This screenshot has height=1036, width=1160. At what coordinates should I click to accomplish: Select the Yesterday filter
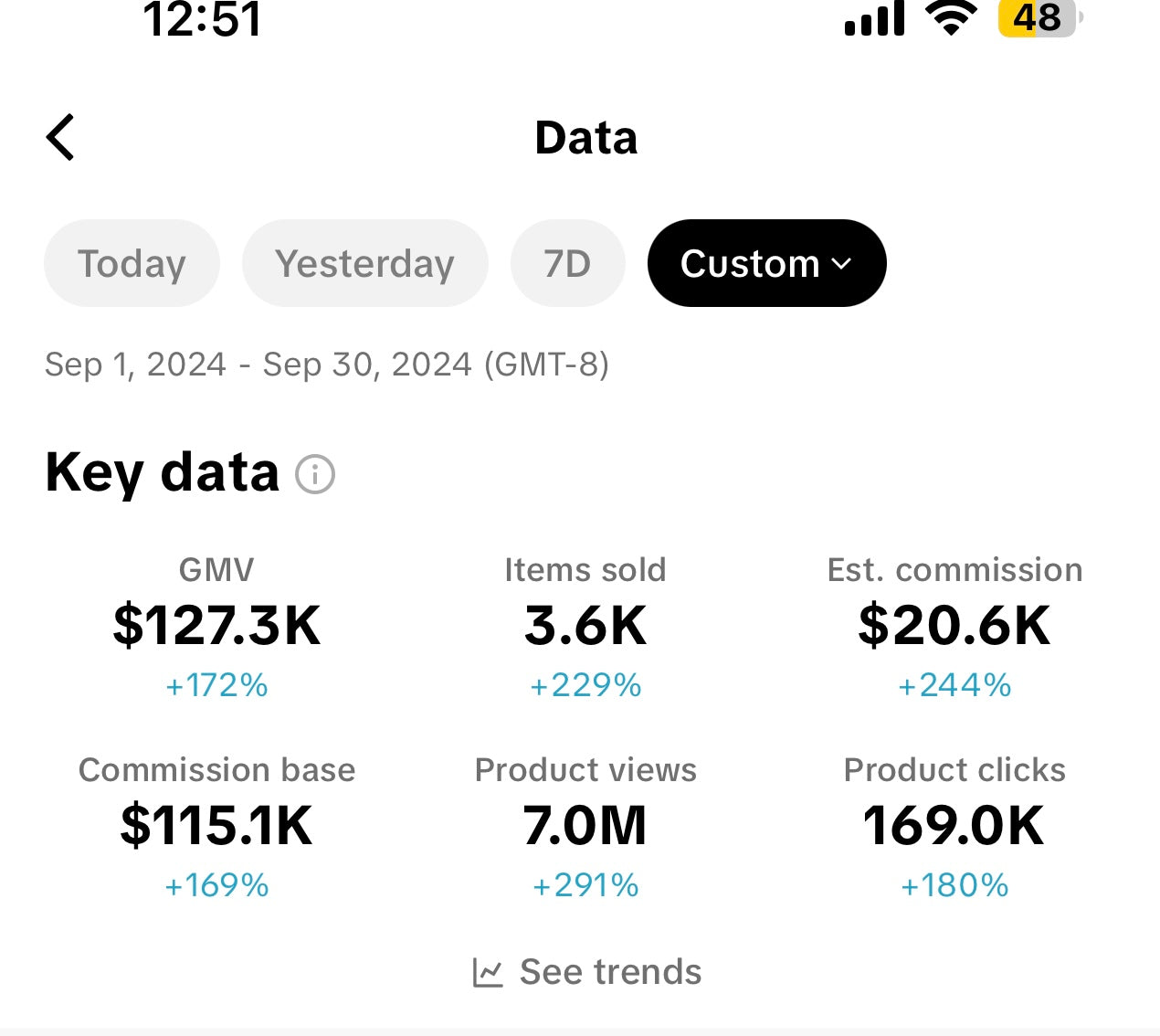364,263
